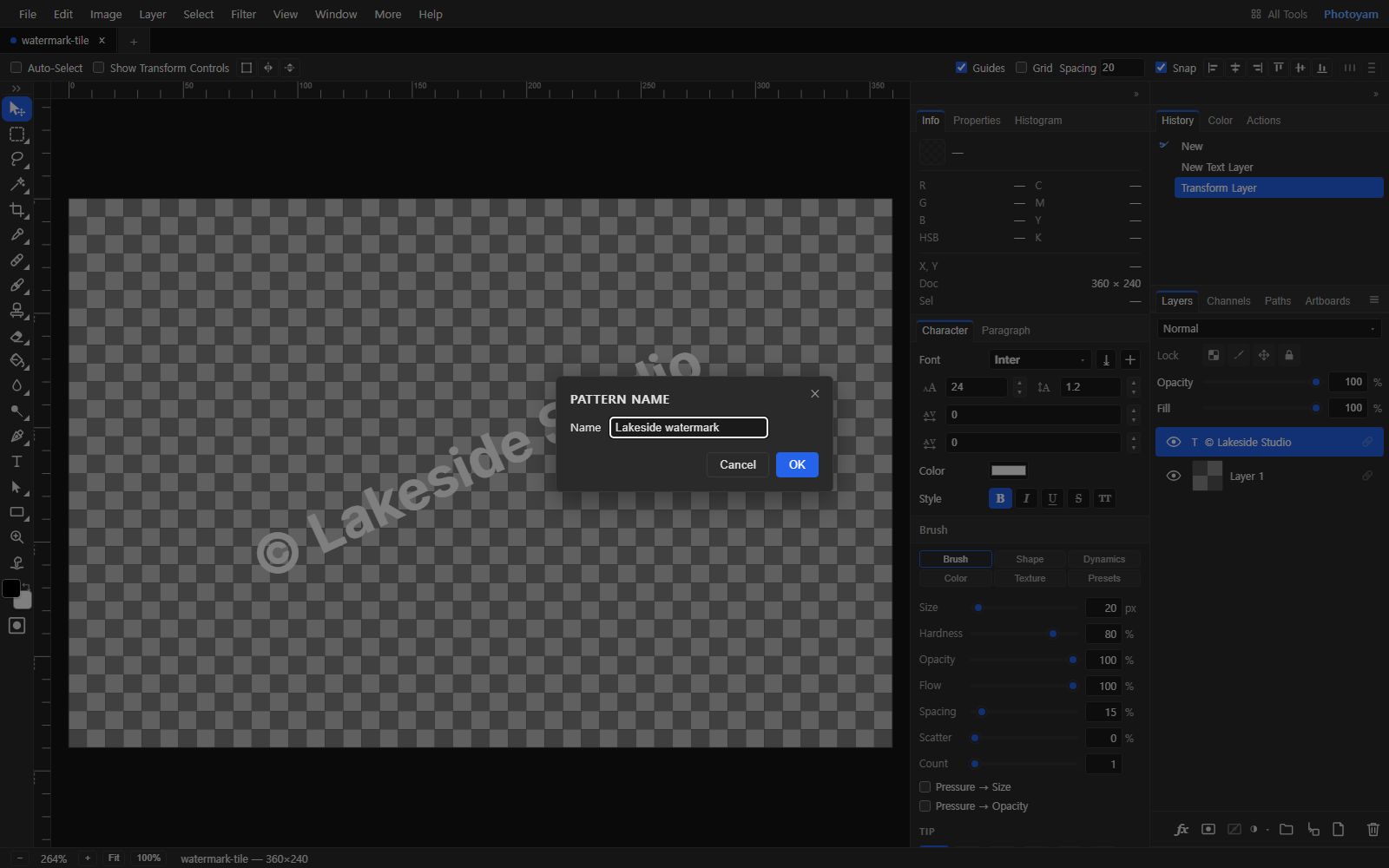Hide Layer 1 with eye icon
Image resolution: width=1389 pixels, height=868 pixels.
[1174, 477]
